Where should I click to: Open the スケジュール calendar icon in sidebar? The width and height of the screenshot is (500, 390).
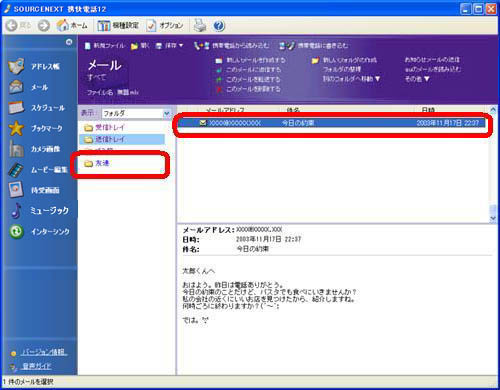(16, 107)
